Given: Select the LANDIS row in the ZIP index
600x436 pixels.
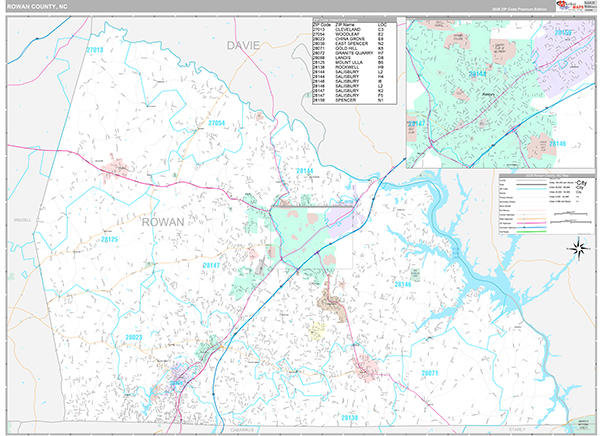Looking at the screenshot, I should tap(354, 58).
